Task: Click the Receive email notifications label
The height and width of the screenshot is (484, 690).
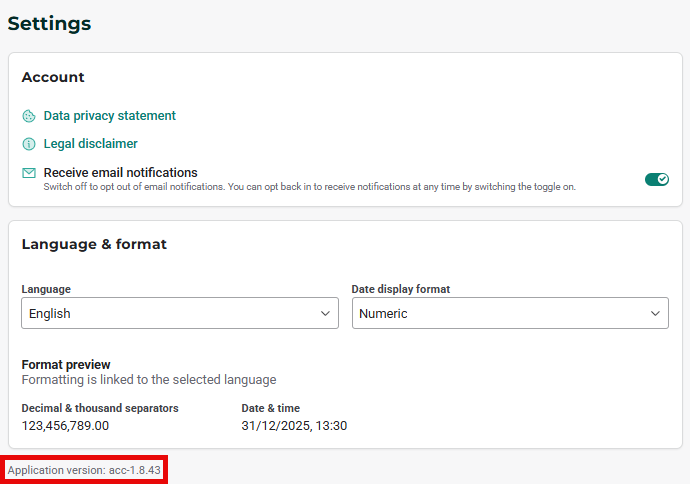Action: (x=120, y=172)
